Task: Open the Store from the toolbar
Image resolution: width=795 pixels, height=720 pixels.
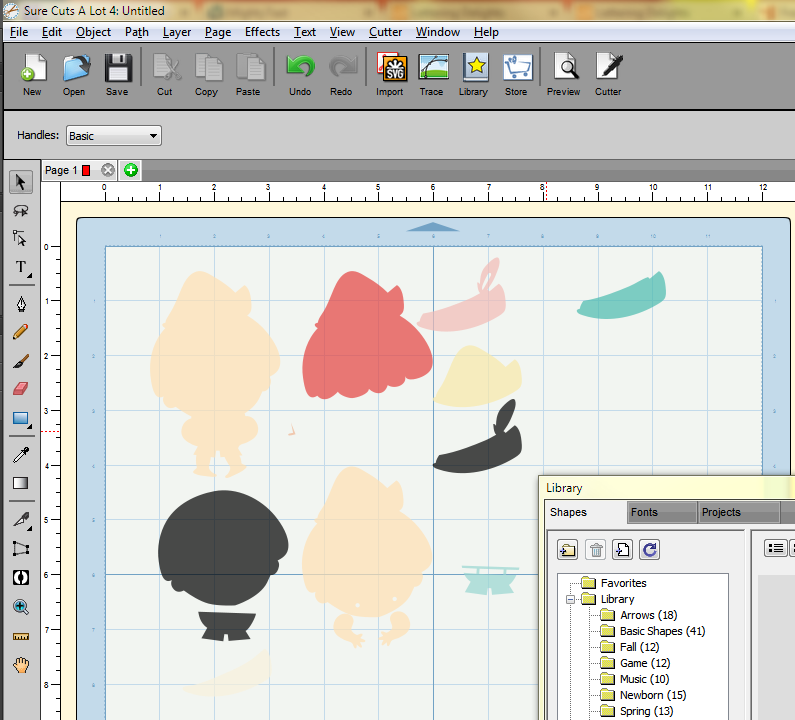Action: click(516, 75)
